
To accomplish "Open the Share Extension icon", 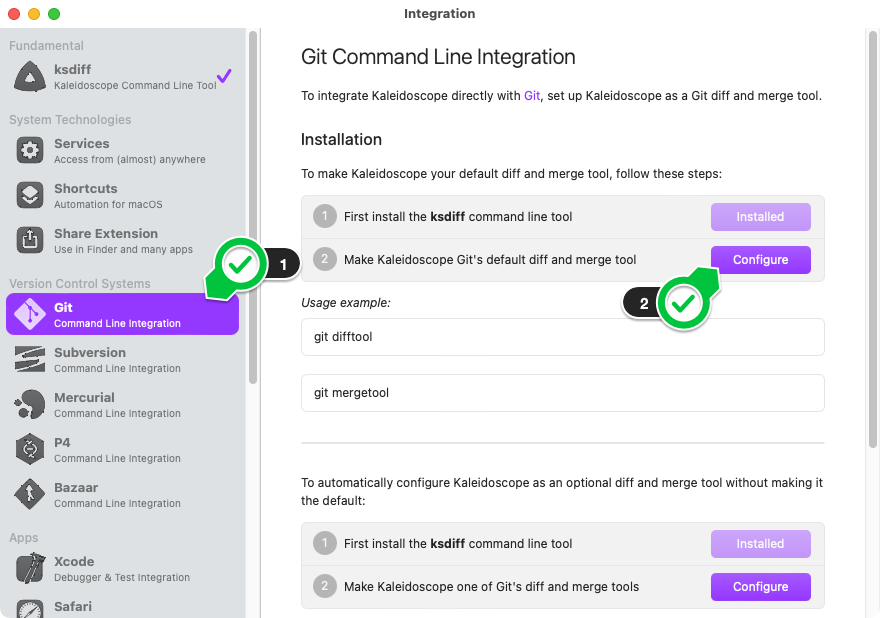I will [30, 241].
